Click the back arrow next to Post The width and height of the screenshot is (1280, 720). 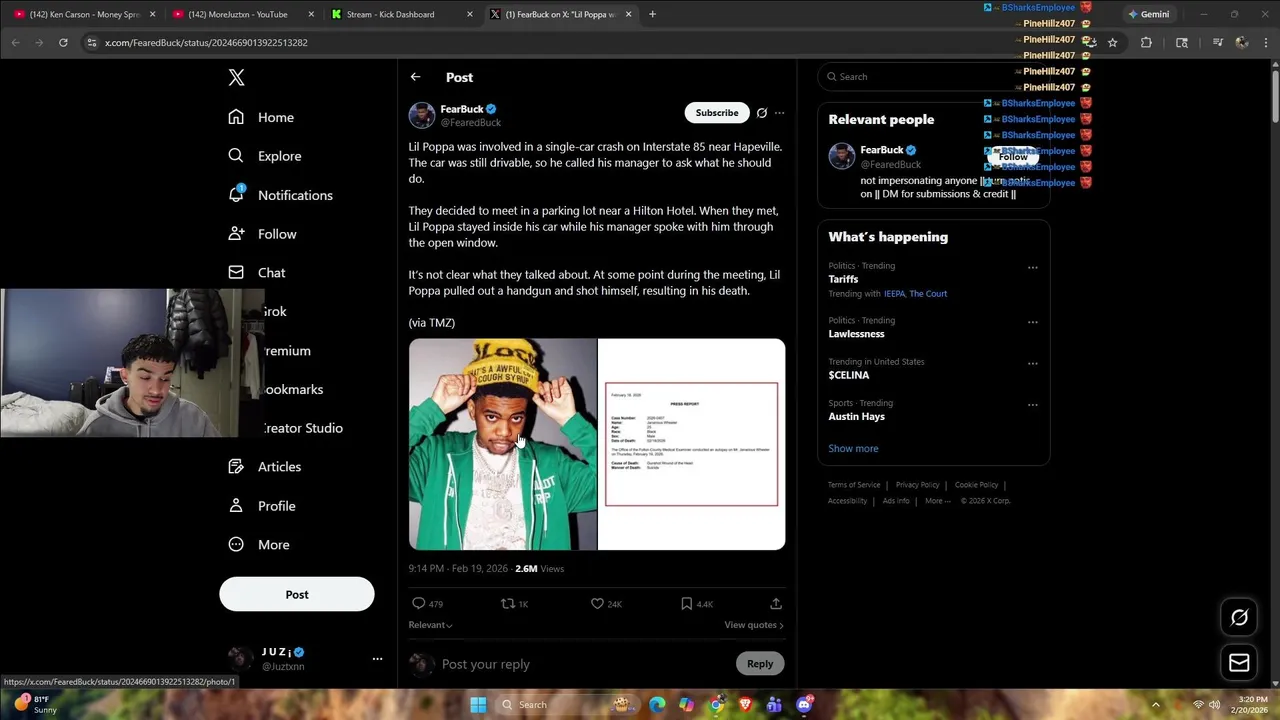click(415, 77)
